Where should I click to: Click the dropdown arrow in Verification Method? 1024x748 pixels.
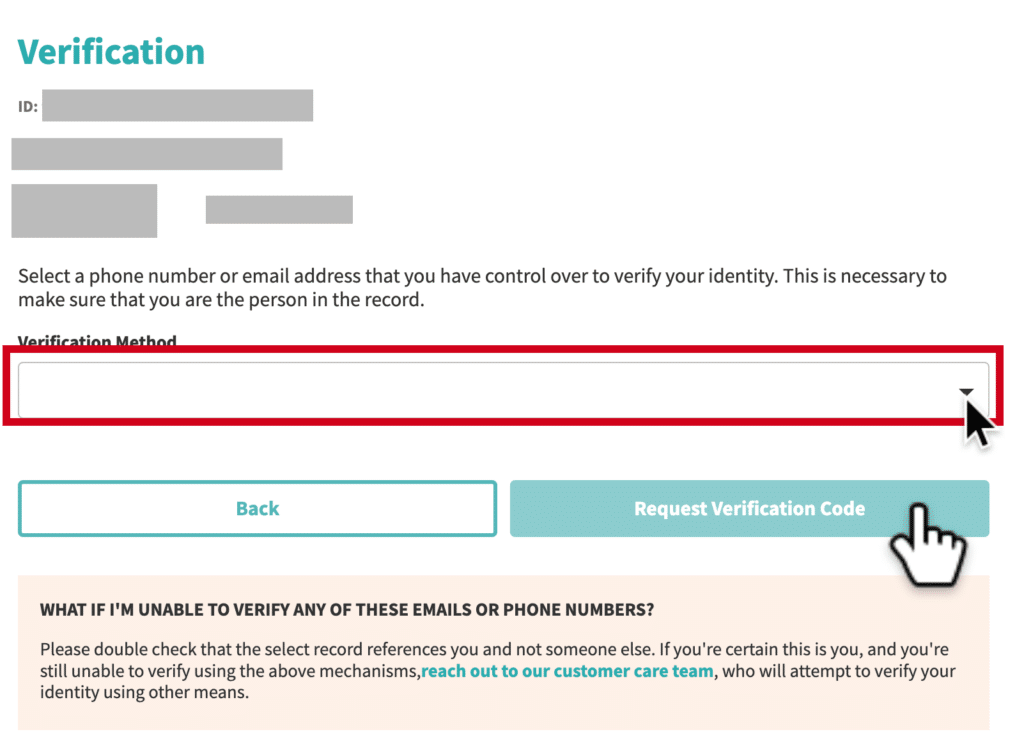point(966,392)
